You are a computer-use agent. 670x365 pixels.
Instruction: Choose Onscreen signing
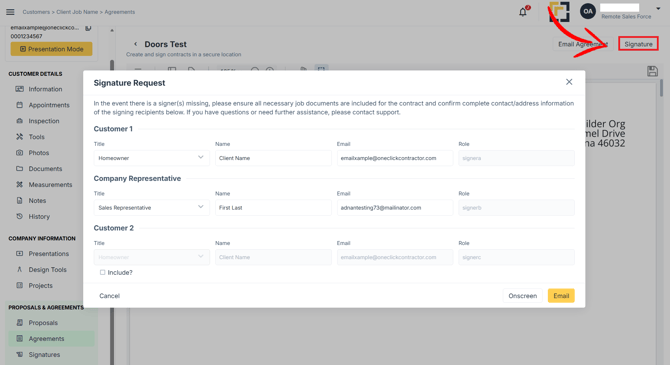click(x=522, y=296)
